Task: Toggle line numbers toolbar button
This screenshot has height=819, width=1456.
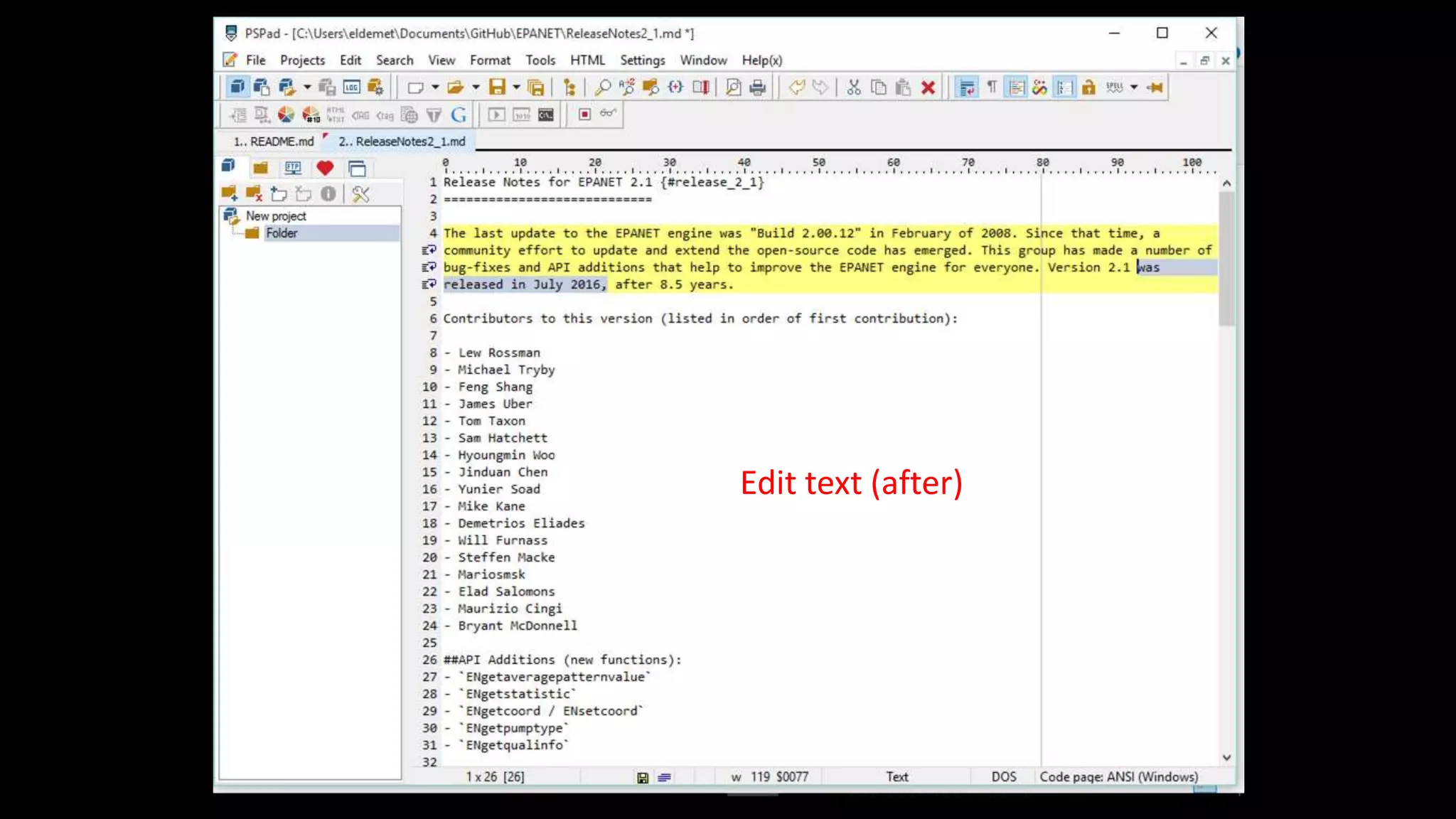Action: click(1064, 87)
